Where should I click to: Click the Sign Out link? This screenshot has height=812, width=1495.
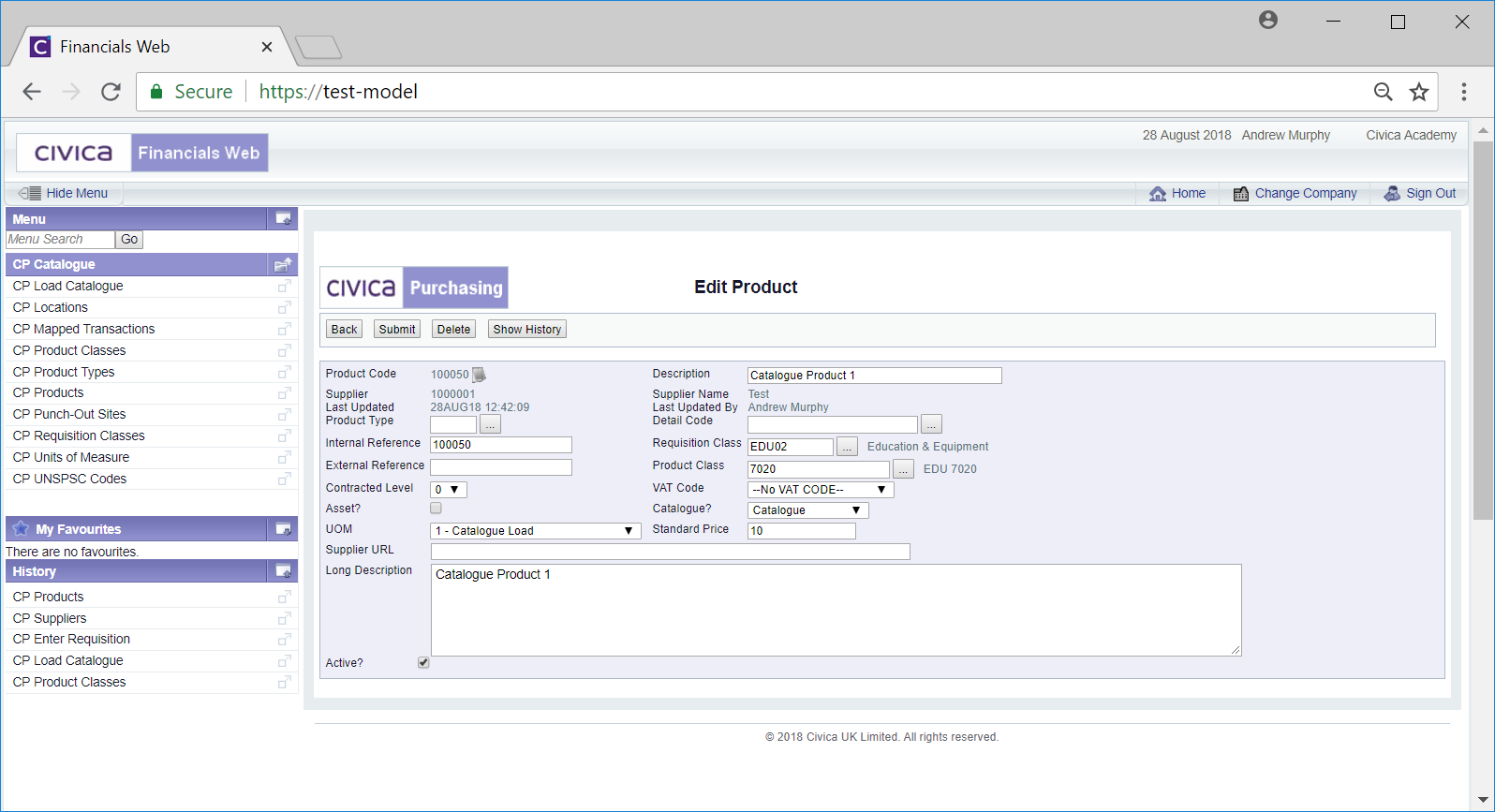click(x=1420, y=193)
